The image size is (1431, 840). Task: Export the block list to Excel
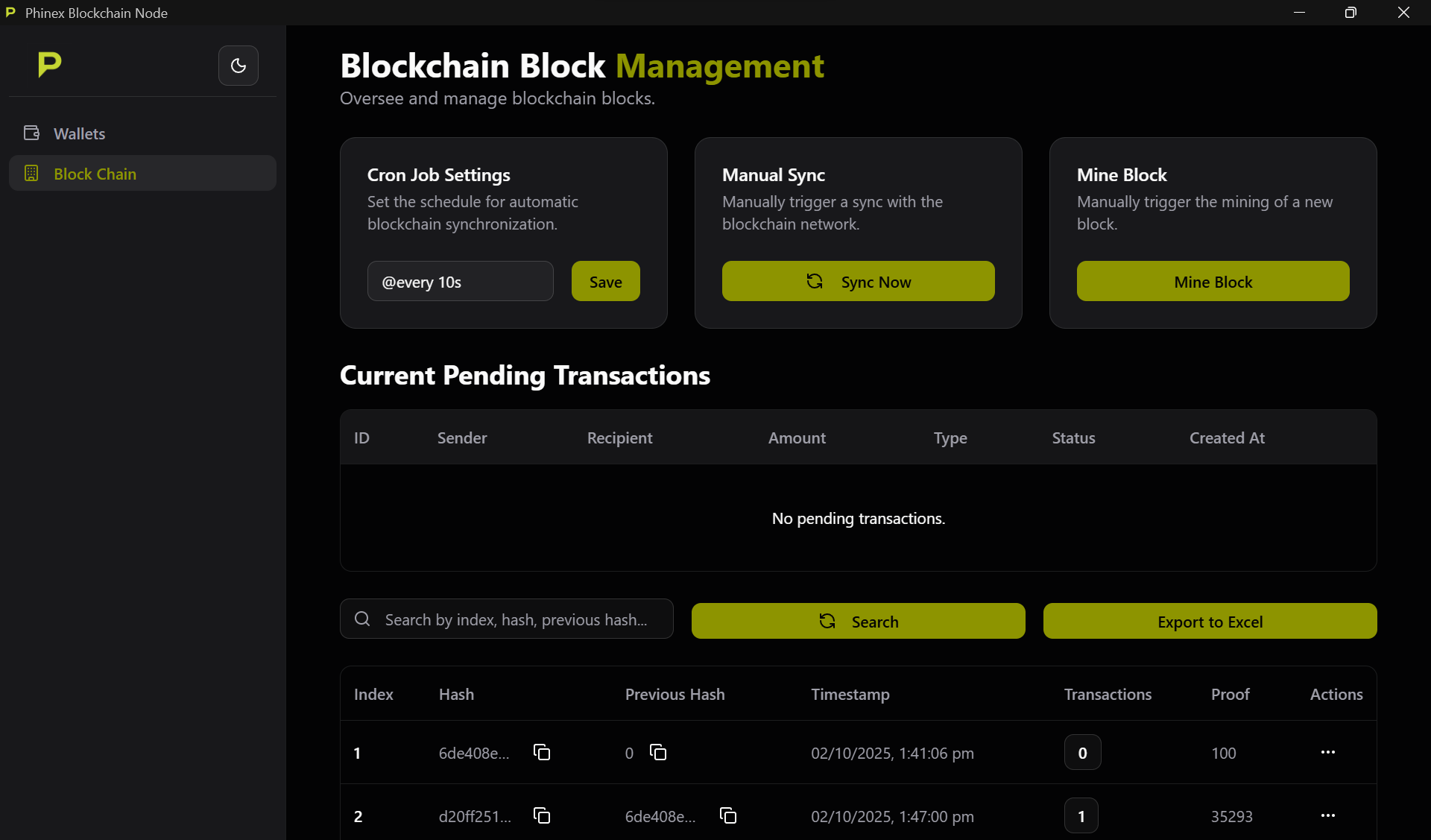coord(1209,621)
